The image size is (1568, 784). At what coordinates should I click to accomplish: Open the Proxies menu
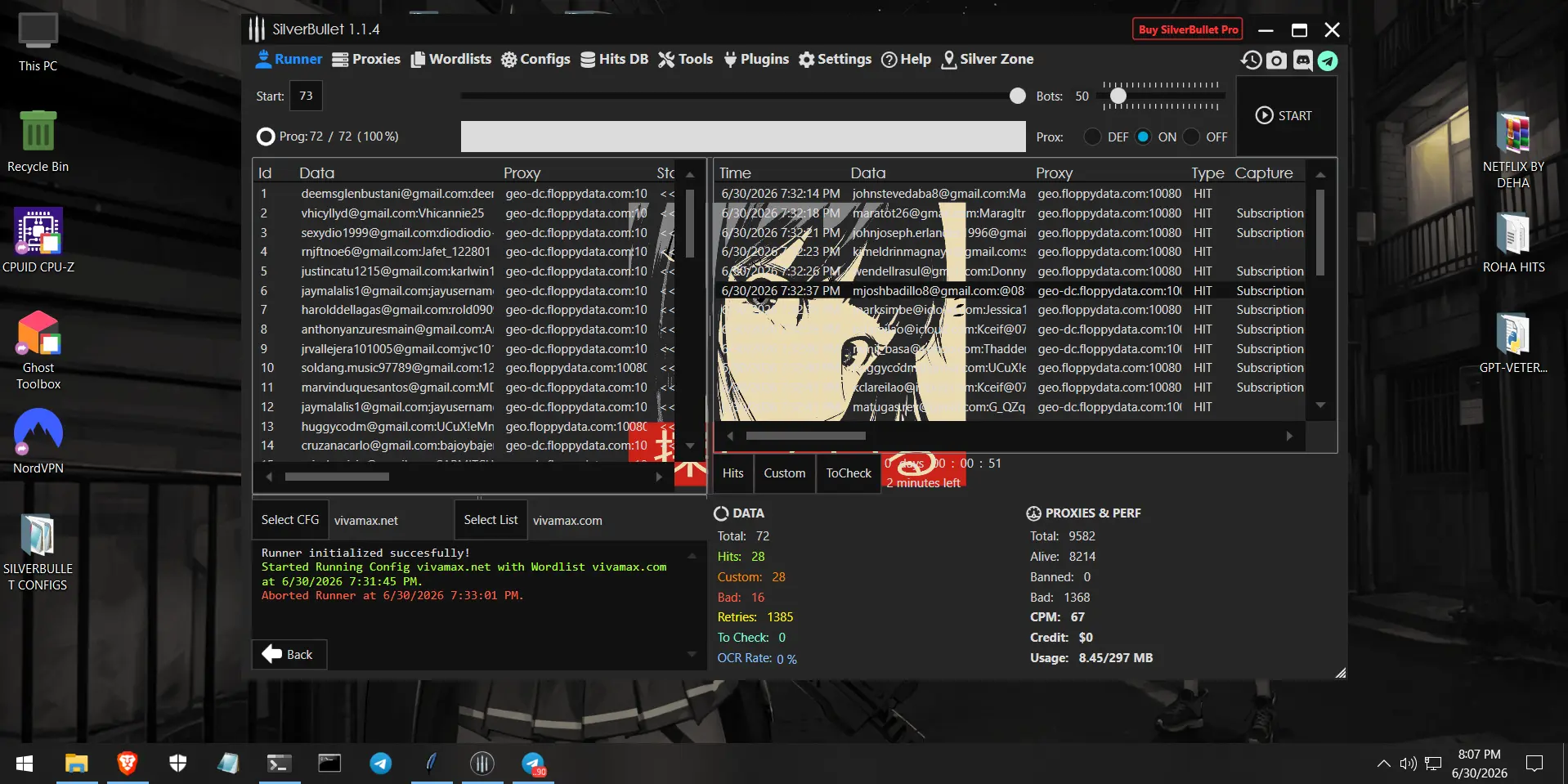365,59
